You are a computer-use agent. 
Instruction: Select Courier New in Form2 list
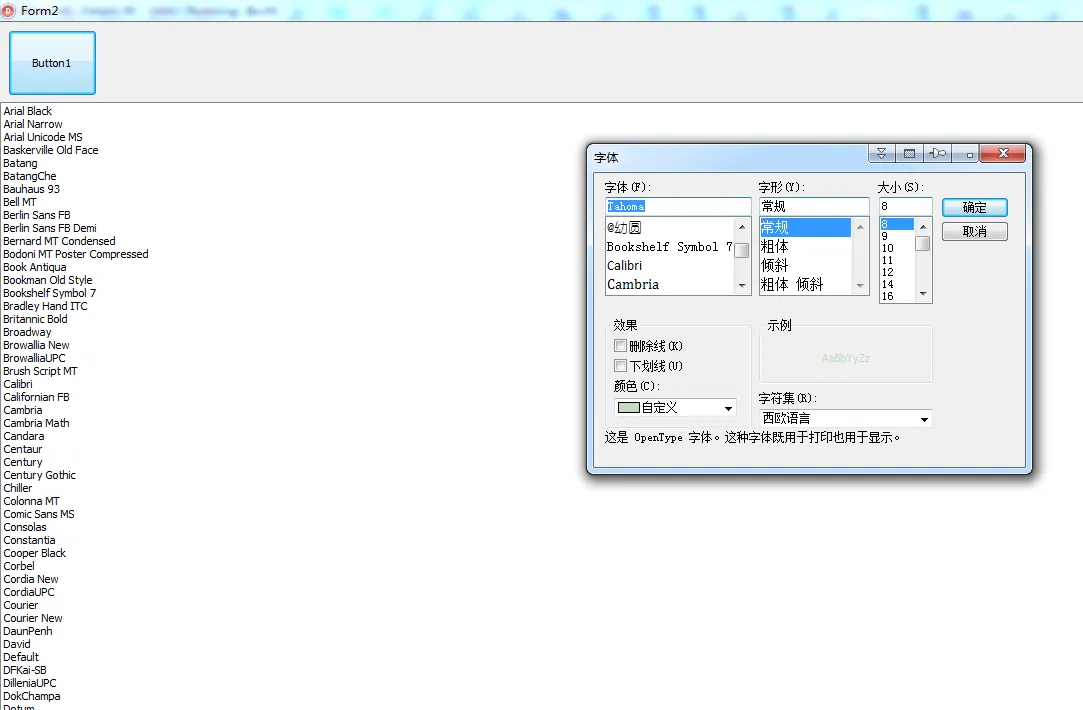tap(33, 618)
